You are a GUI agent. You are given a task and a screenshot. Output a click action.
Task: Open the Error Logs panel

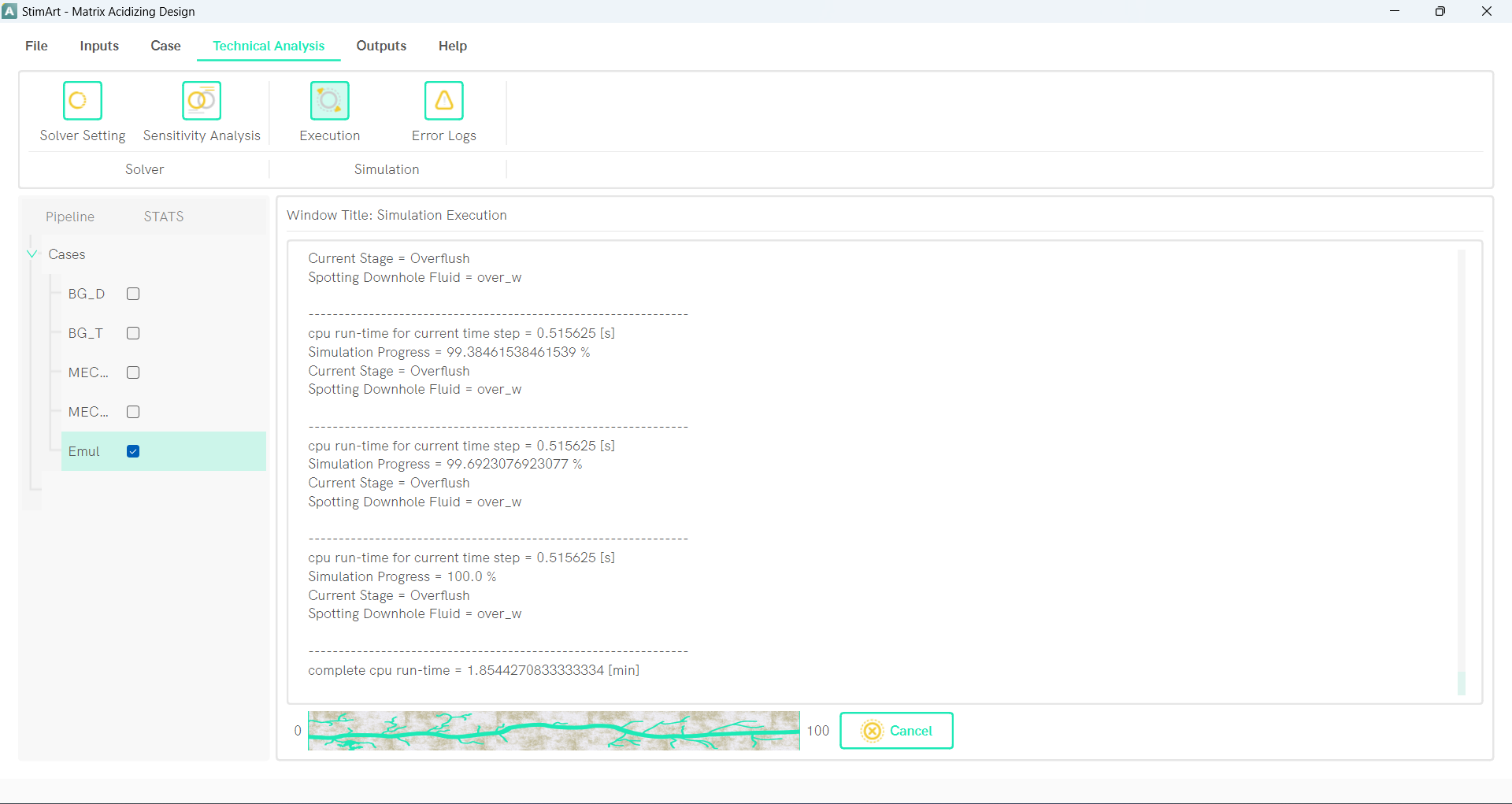click(x=443, y=101)
